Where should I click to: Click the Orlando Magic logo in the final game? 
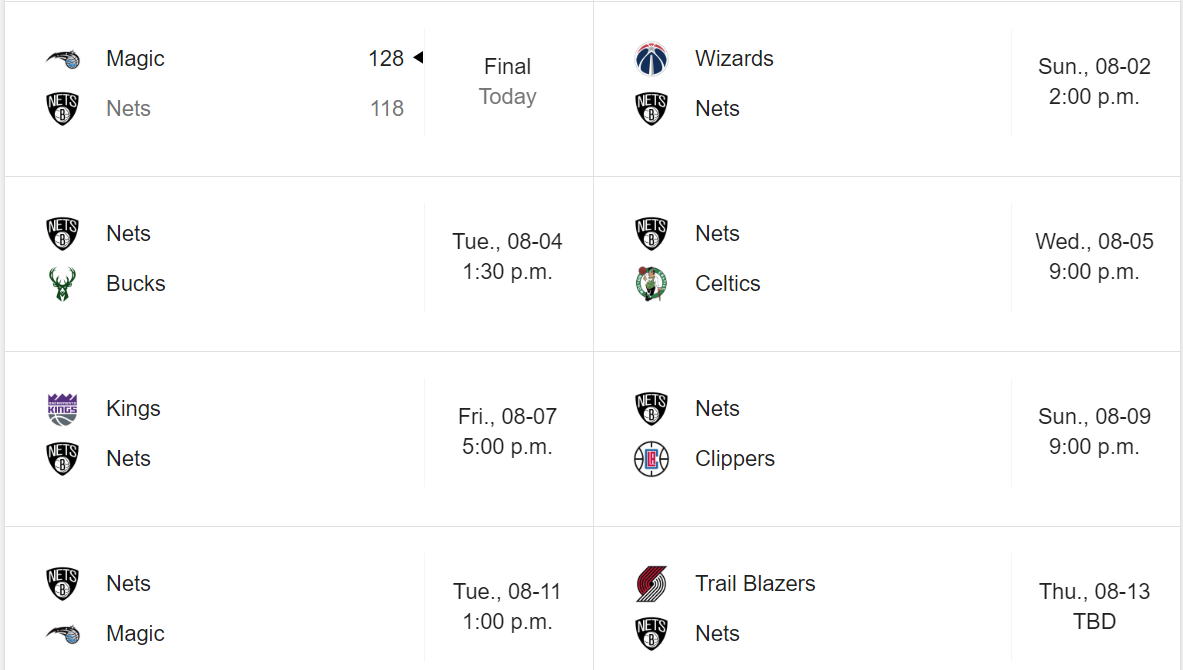pos(63,59)
